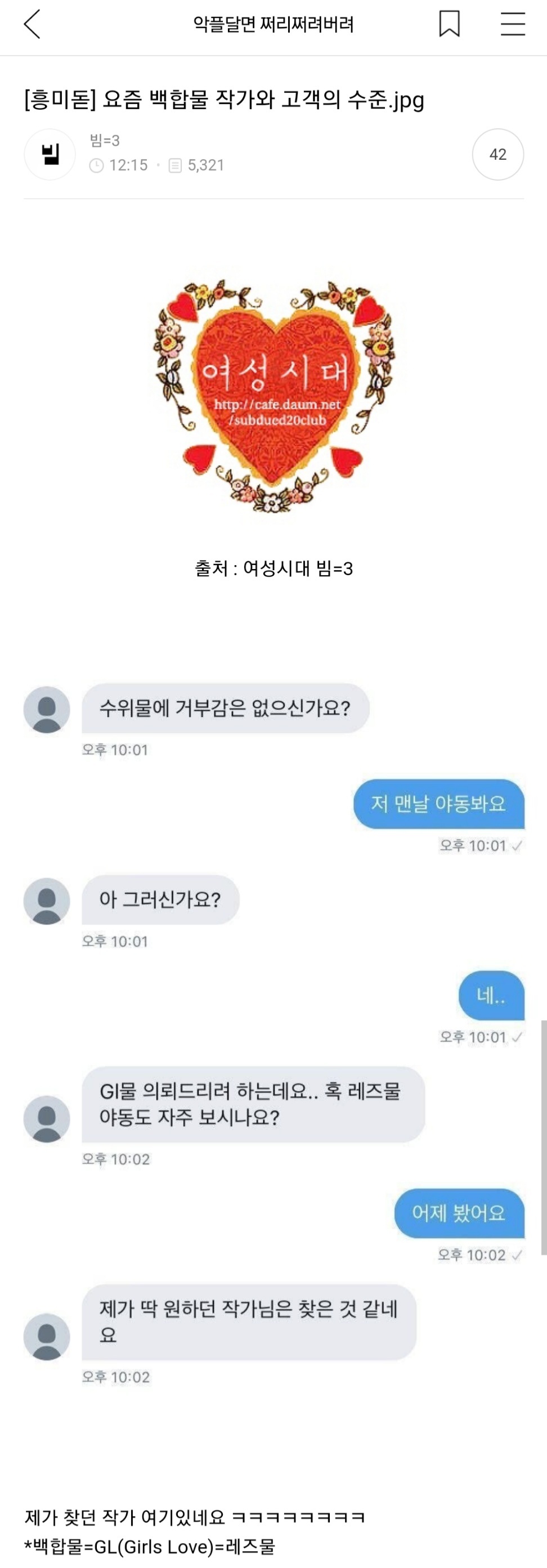The width and height of the screenshot is (547, 1568).
Task: Tap the blue '네..' reply bubble
Action: pos(491,995)
